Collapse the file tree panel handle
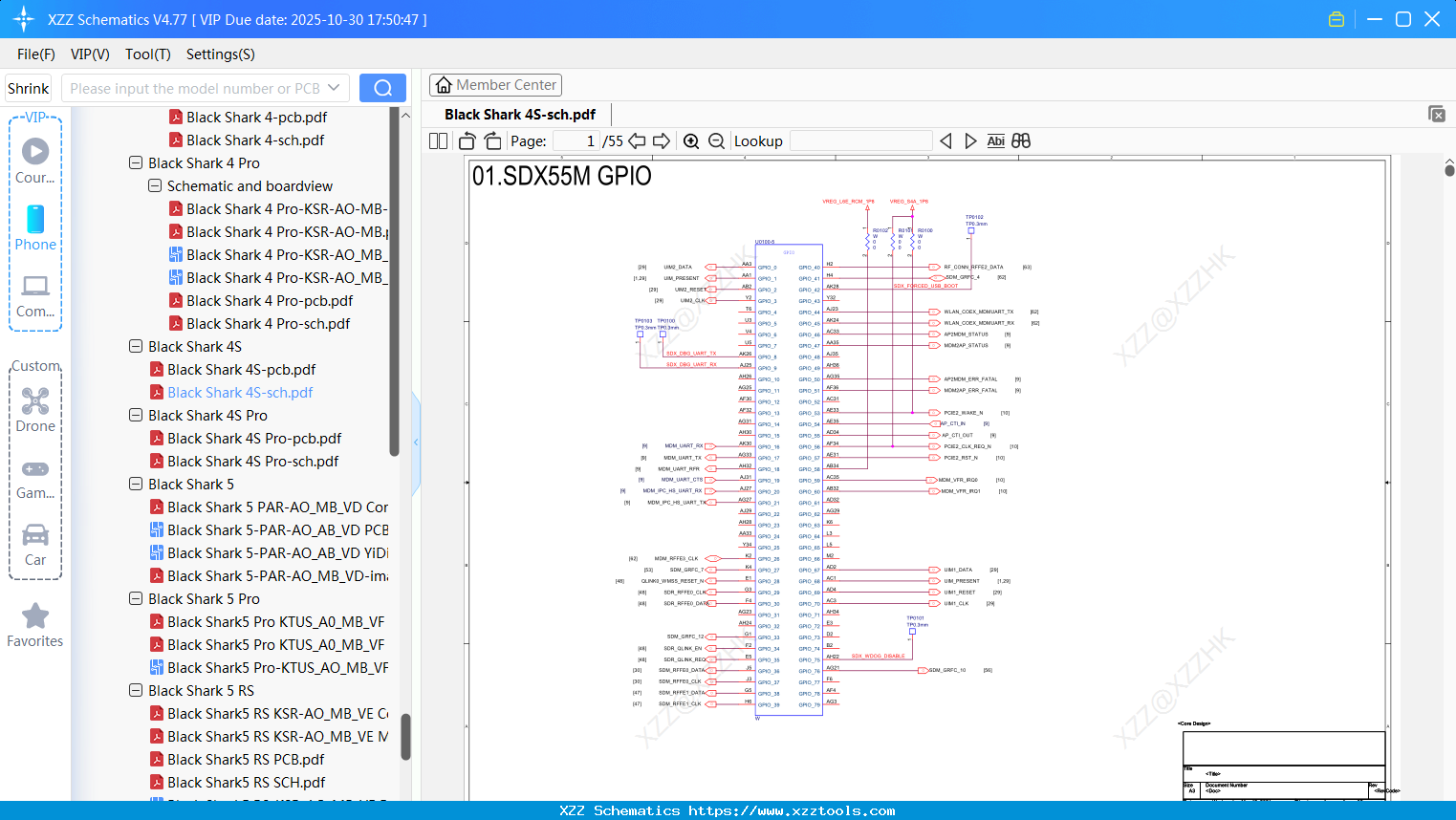Viewport: 1456px width, 820px height. click(416, 442)
